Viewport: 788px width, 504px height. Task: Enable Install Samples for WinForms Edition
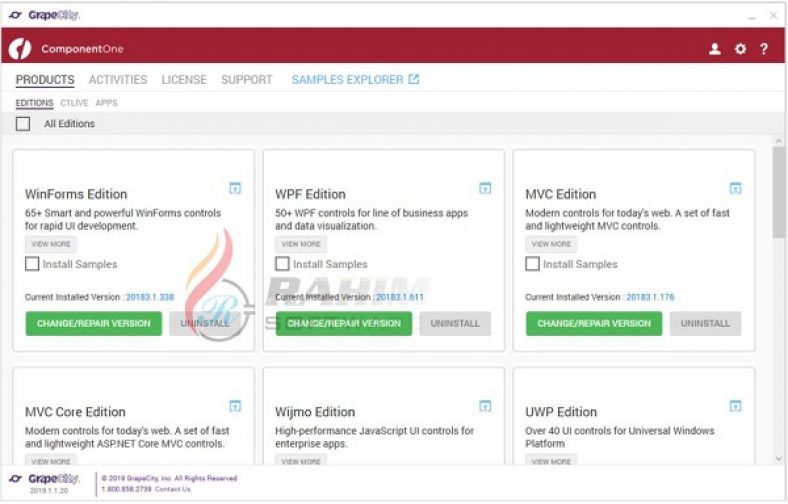32,264
